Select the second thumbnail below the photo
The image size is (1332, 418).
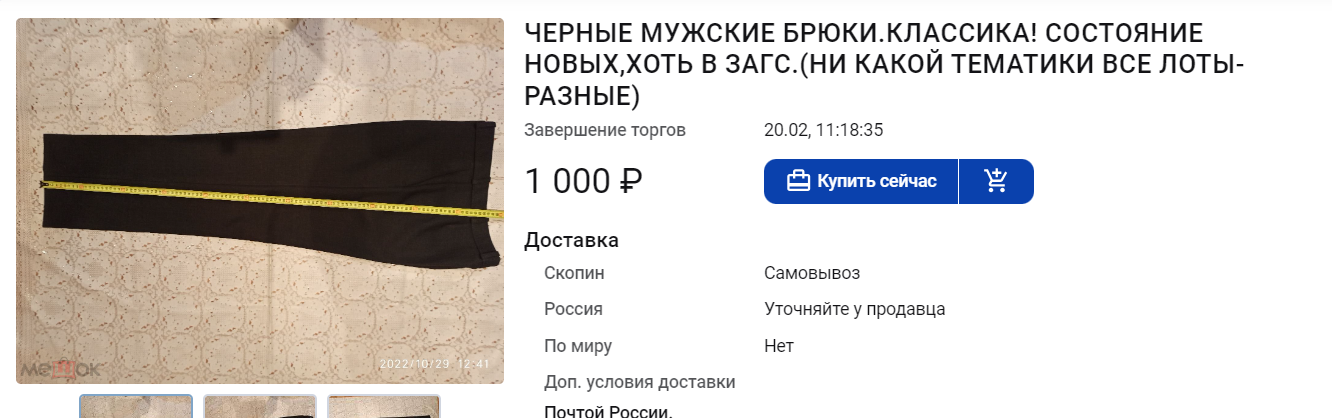point(260,406)
